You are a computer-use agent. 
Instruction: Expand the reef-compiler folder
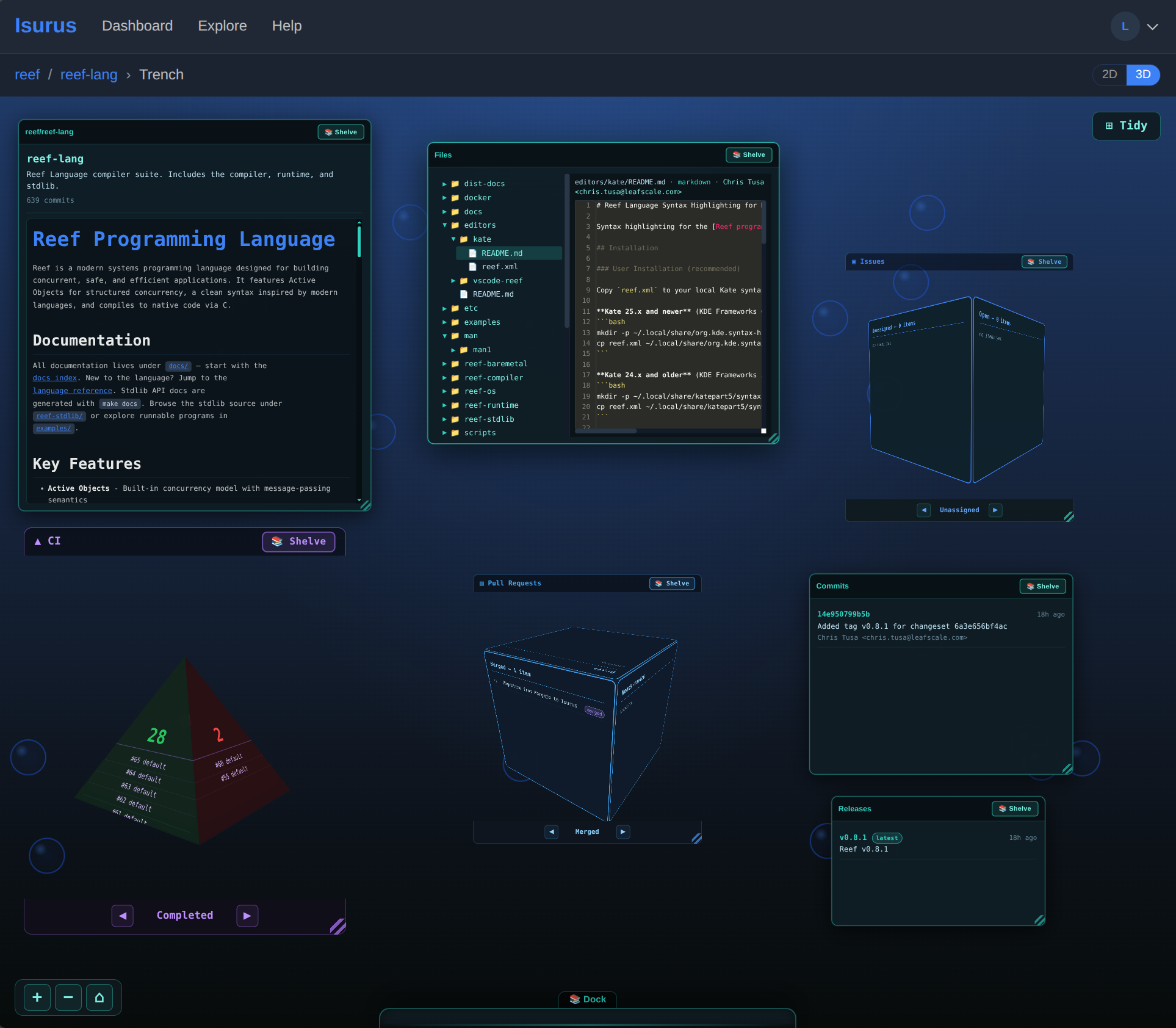pos(444,378)
